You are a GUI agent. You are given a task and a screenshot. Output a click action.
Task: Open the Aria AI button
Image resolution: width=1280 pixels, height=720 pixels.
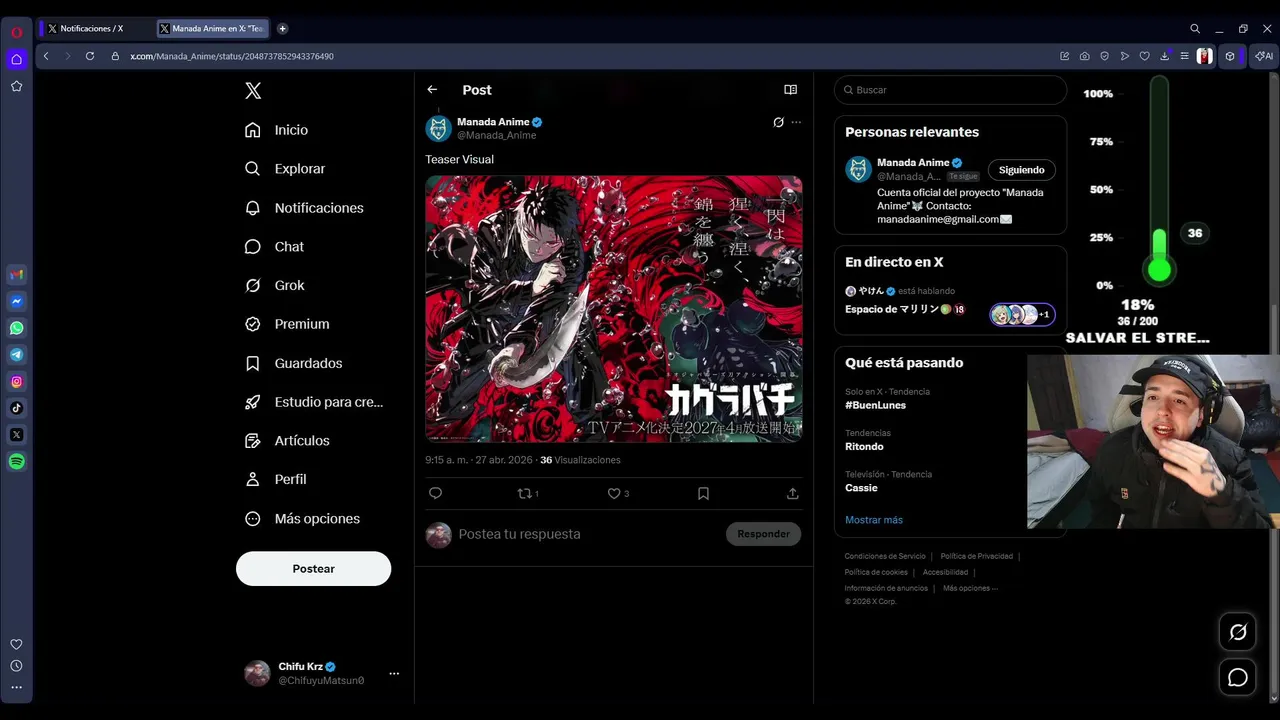click(1265, 56)
